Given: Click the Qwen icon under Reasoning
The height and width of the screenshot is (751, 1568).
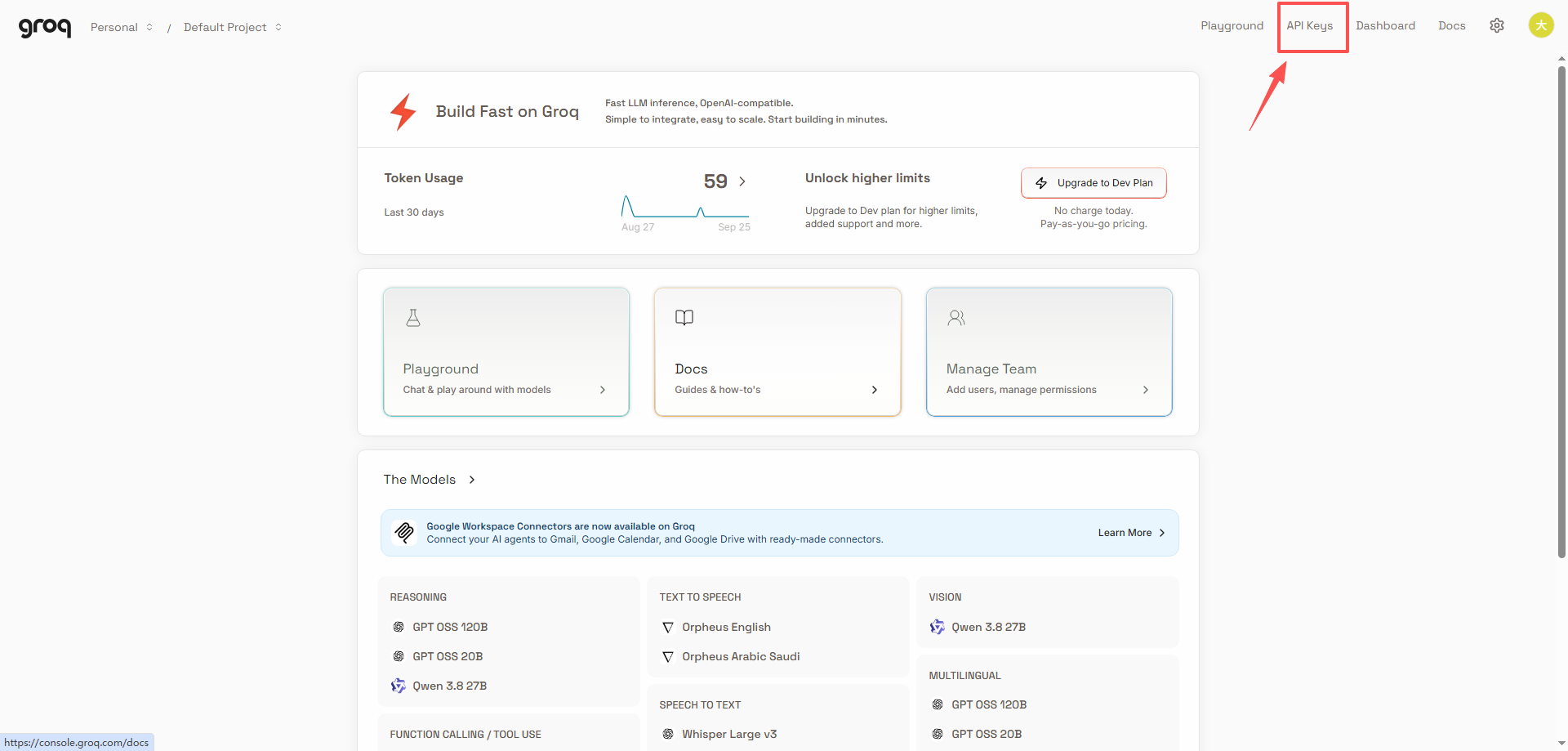Looking at the screenshot, I should 399,686.
